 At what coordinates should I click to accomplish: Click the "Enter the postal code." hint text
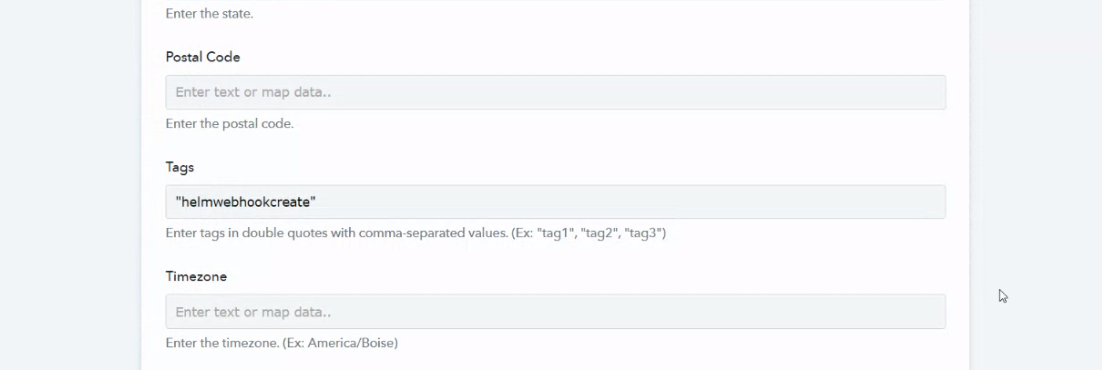[x=230, y=124]
